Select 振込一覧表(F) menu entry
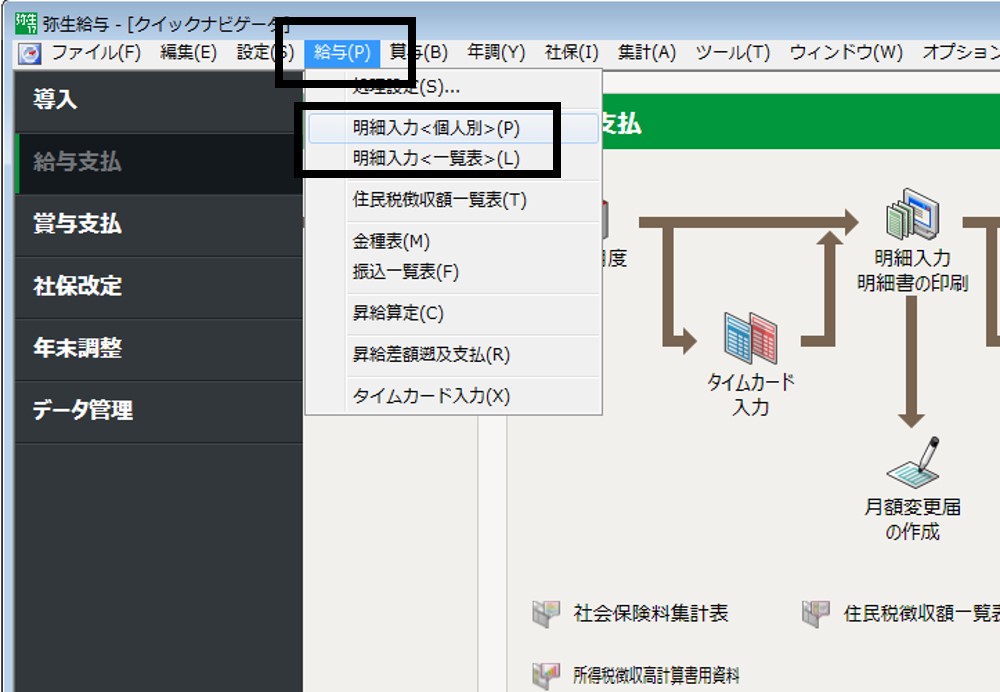 pyautogui.click(x=453, y=272)
